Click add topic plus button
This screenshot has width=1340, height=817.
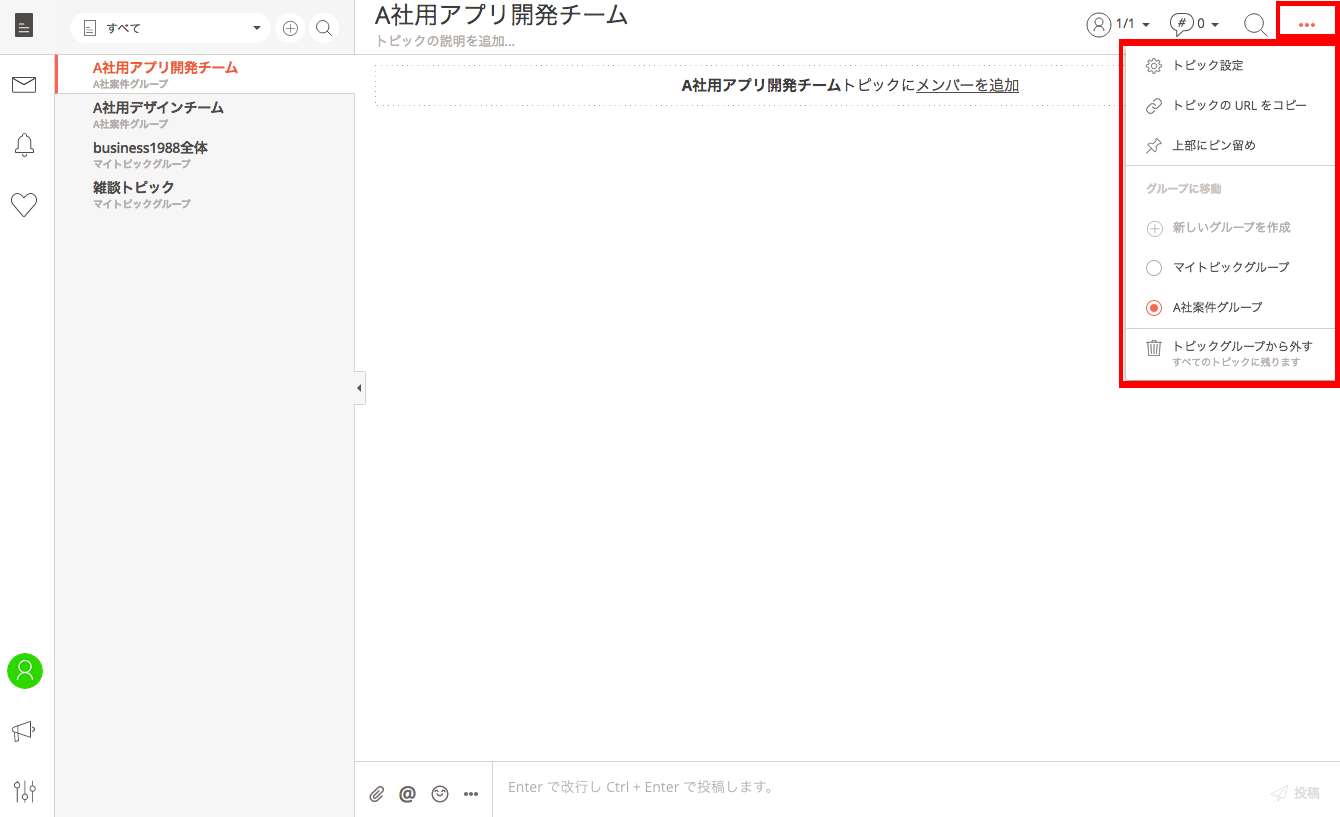[x=290, y=29]
